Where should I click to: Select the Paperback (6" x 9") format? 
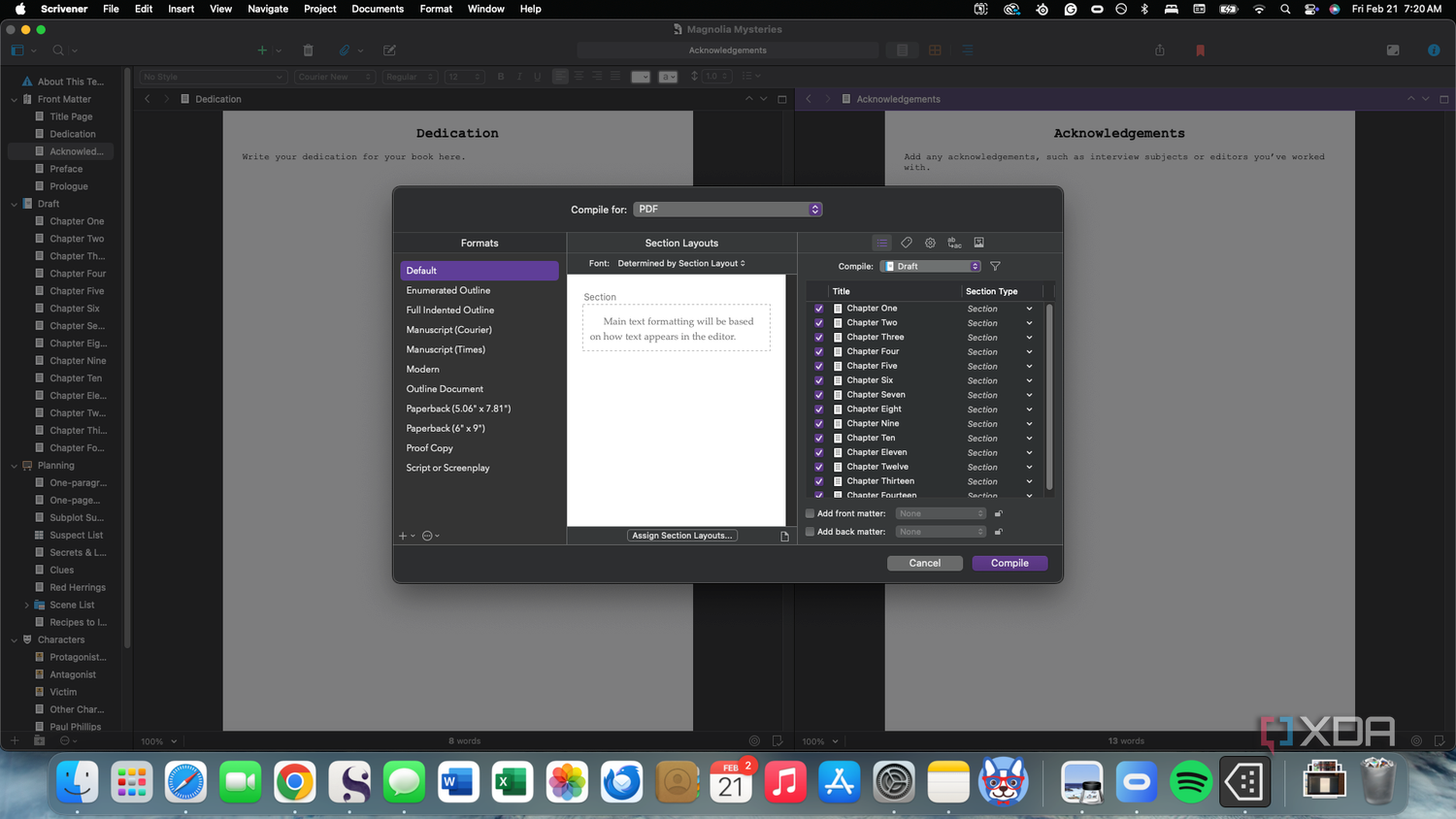[480, 428]
